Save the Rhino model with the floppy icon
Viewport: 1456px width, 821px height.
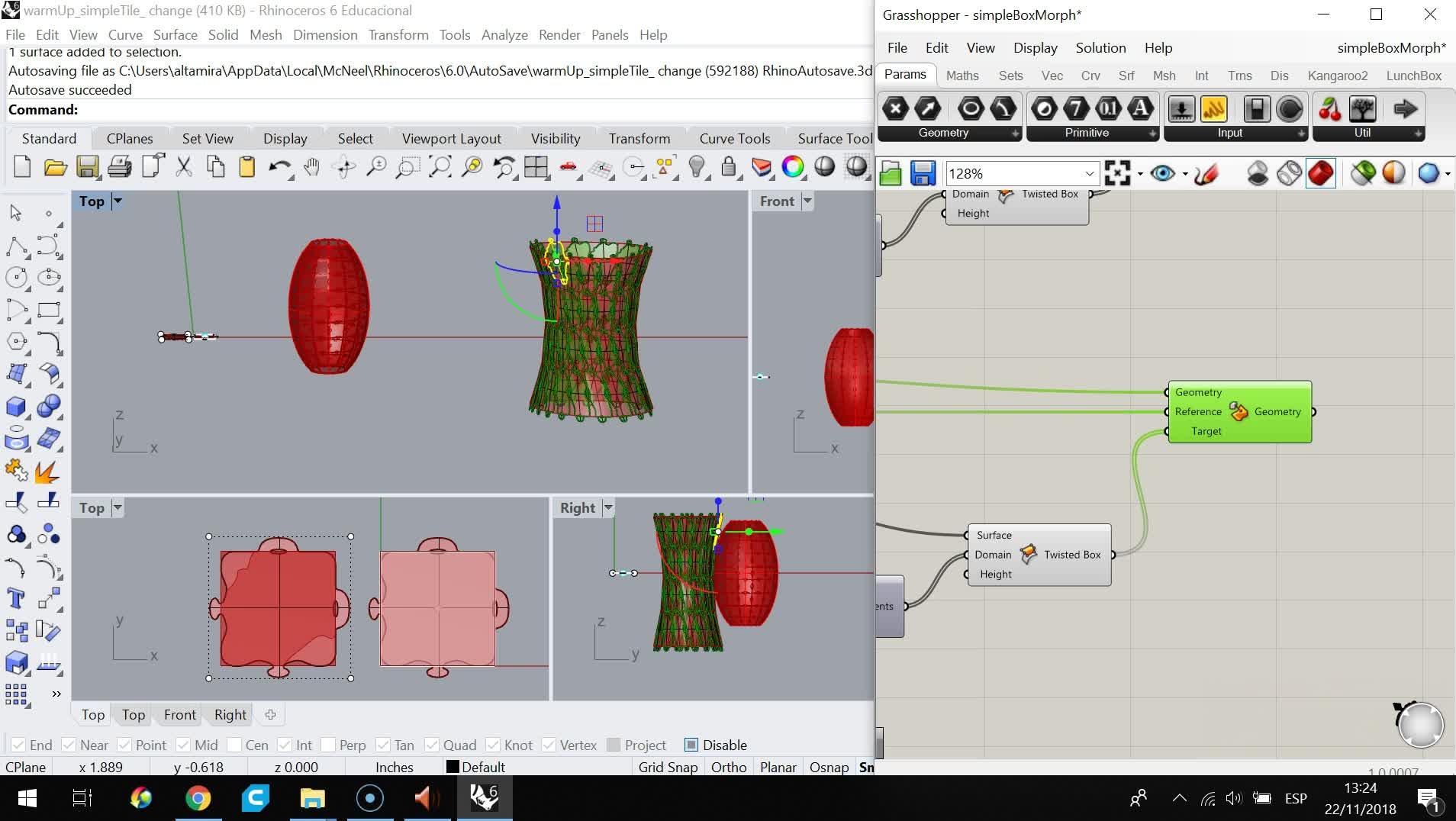click(x=87, y=167)
